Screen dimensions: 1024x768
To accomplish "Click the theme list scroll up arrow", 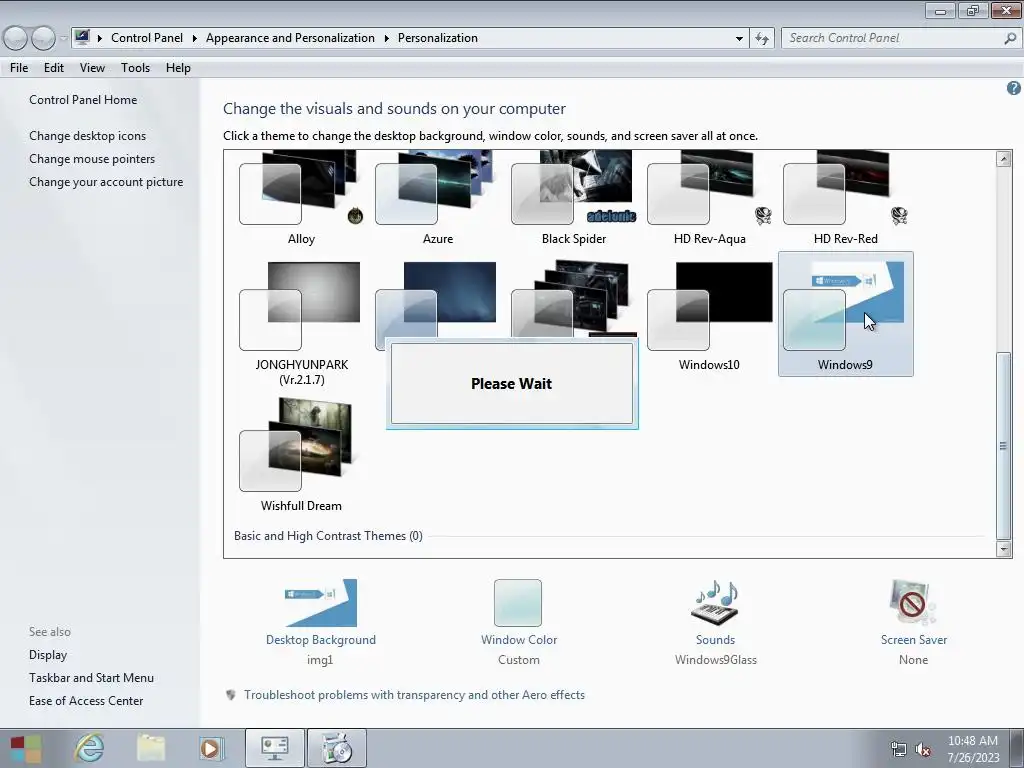I will (1004, 159).
